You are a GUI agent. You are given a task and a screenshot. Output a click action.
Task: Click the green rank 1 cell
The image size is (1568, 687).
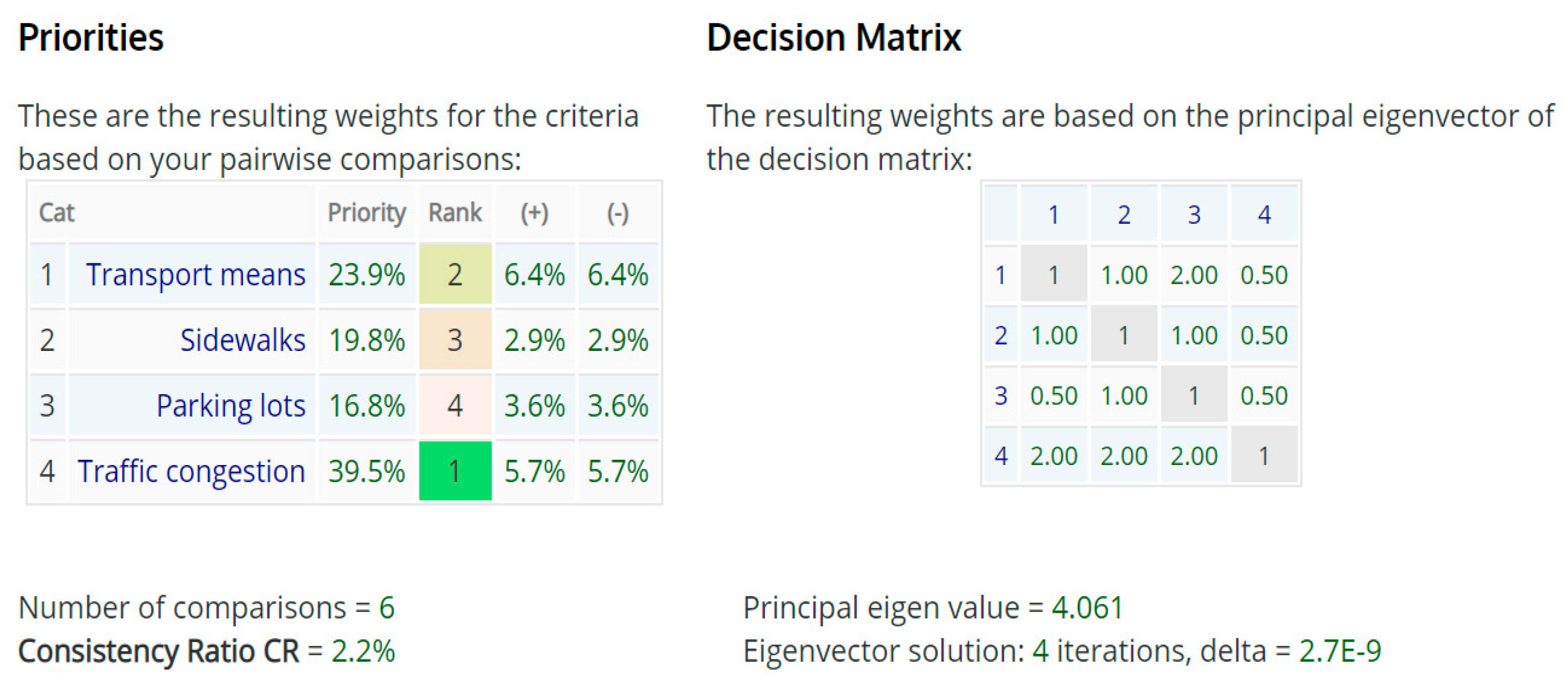[x=455, y=471]
